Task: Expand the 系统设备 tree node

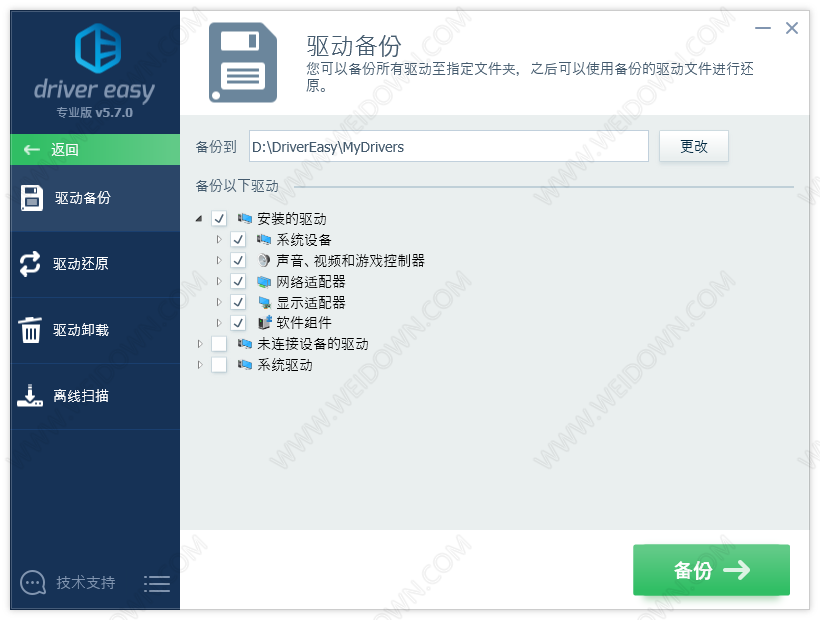Action: 219,239
